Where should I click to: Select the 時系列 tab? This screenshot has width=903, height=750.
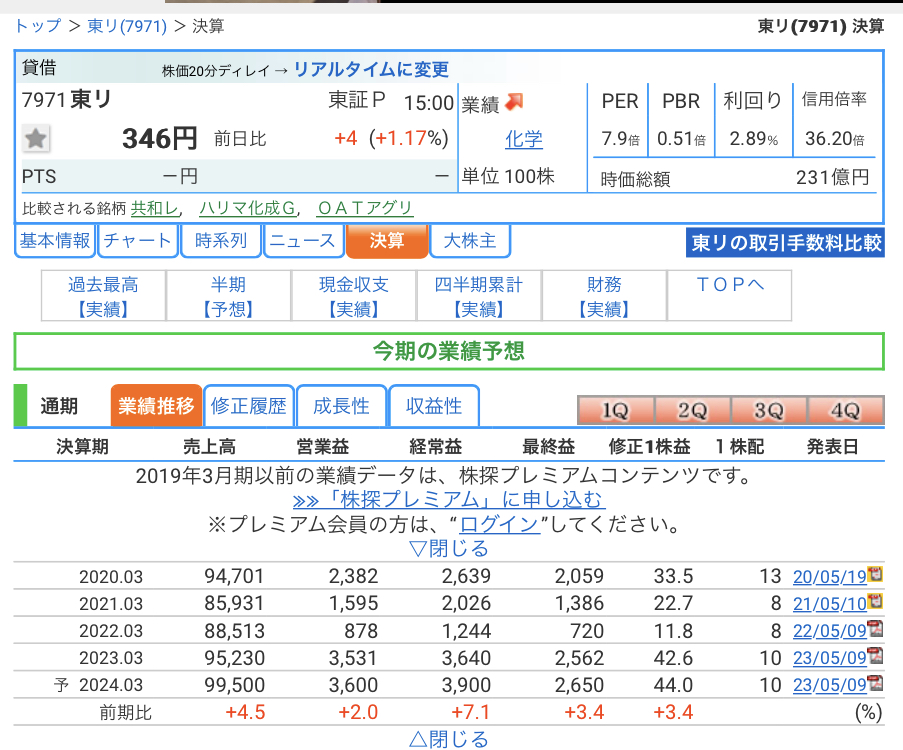pos(221,241)
